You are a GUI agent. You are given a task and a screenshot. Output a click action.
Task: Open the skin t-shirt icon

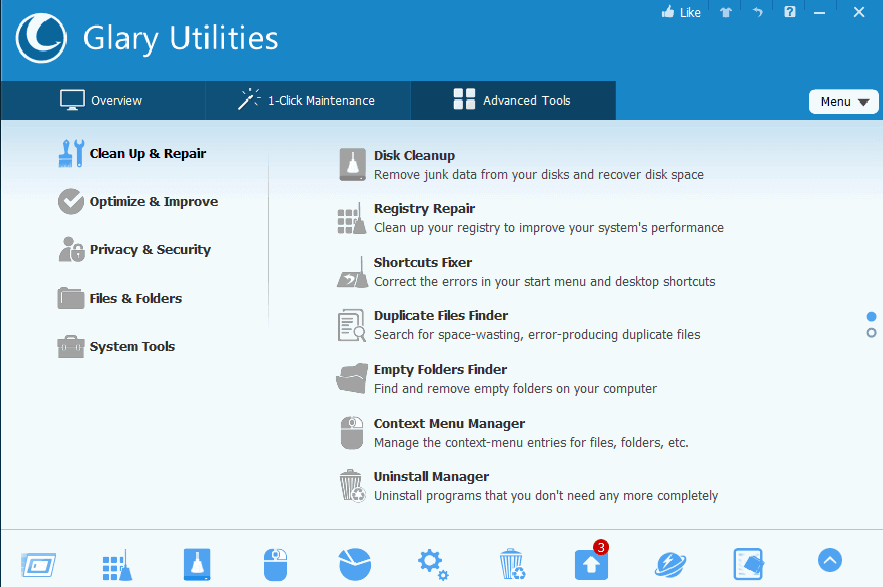tap(726, 12)
